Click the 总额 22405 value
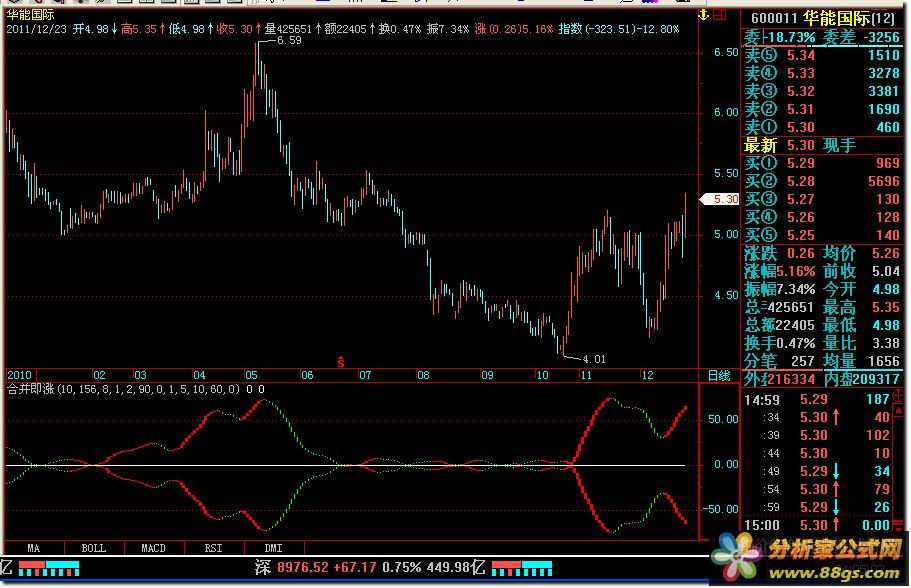This screenshot has height=588, width=911. click(795, 325)
